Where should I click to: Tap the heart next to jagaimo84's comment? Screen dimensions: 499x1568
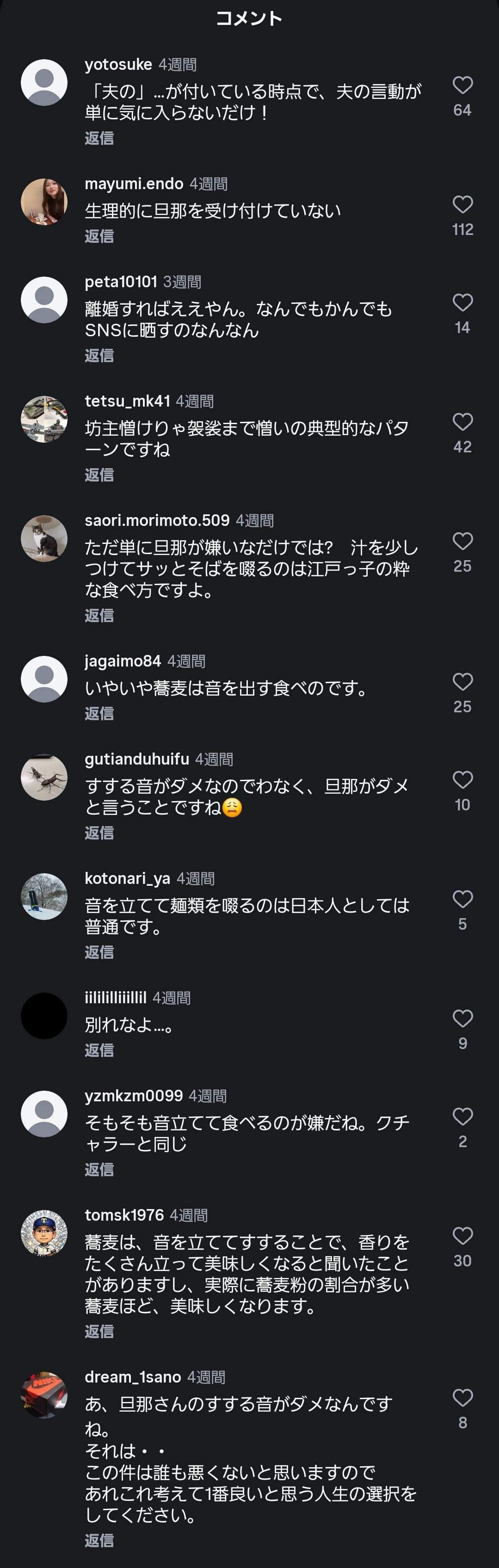[462, 682]
